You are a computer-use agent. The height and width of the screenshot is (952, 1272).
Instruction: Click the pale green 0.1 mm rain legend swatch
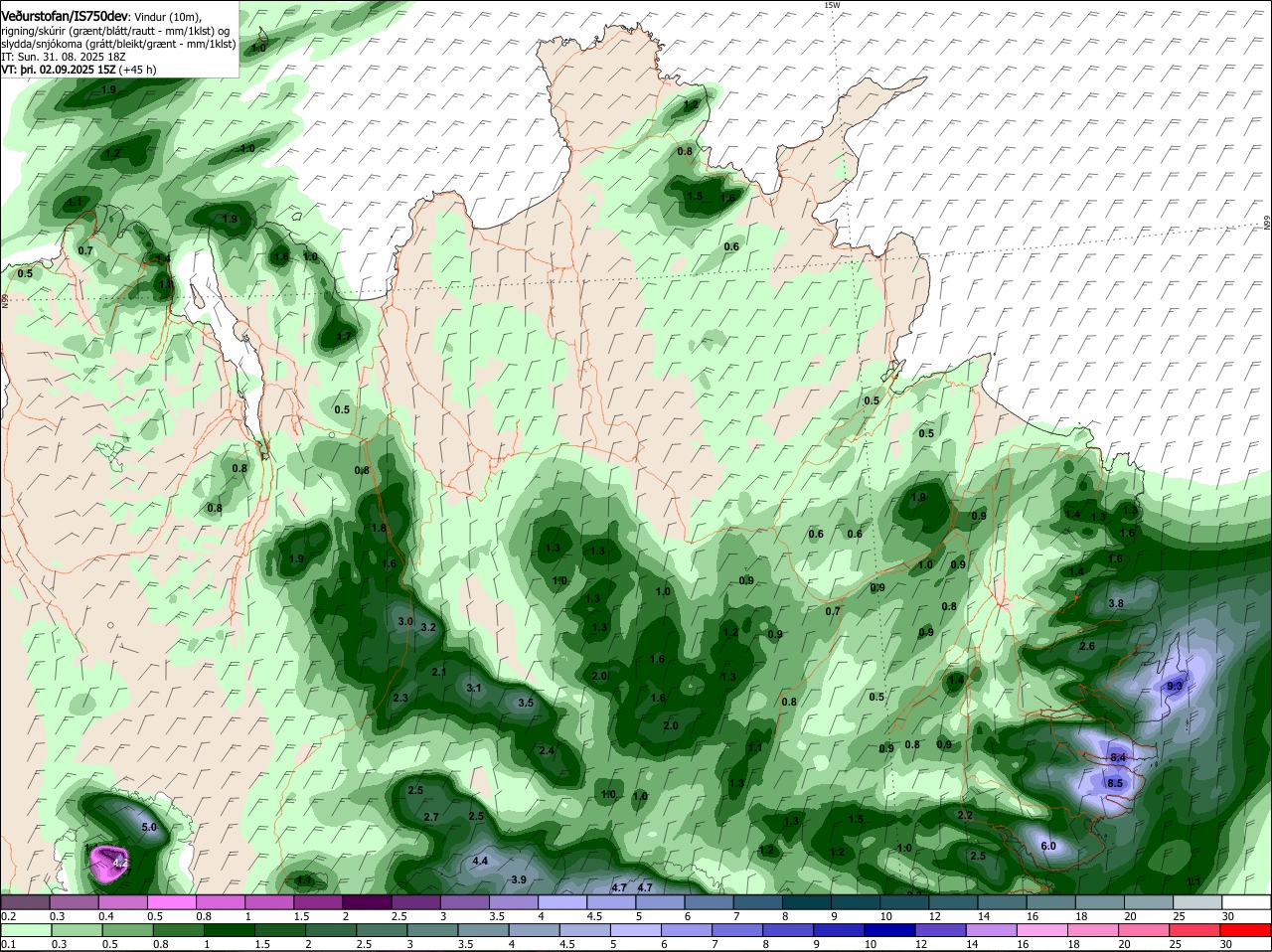coord(24,930)
